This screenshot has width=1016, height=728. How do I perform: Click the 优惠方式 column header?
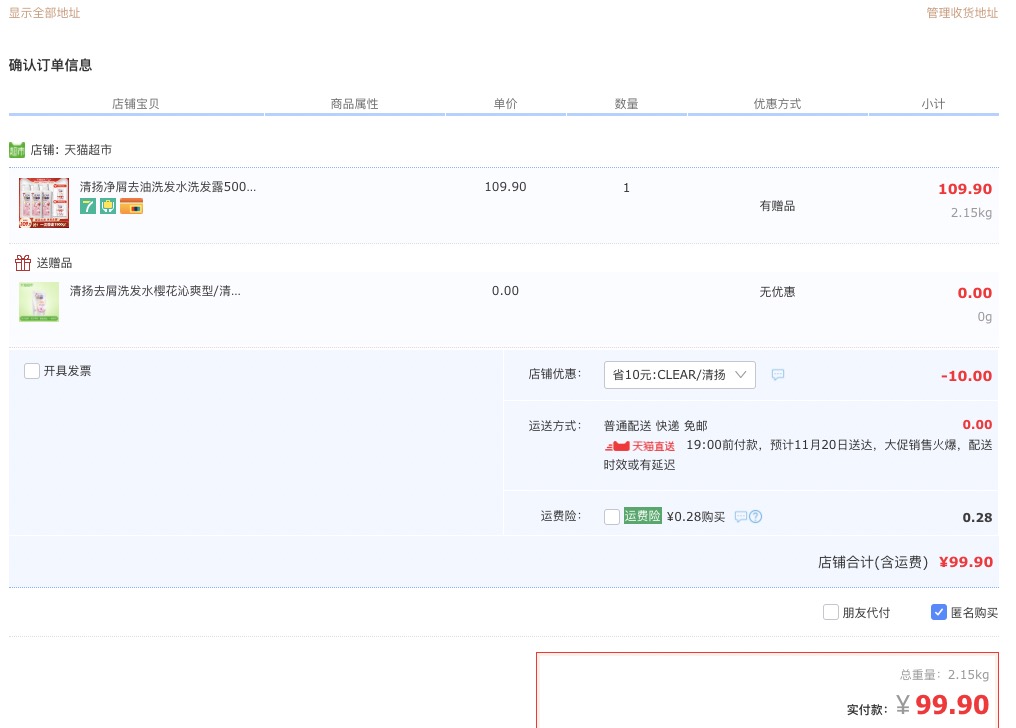778,104
